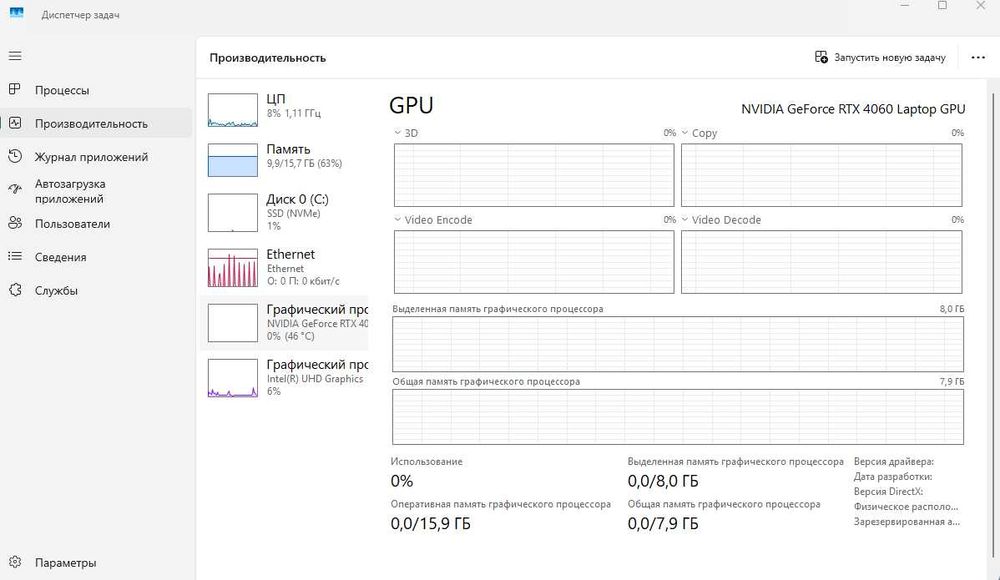Open the Службы services icon

15,291
